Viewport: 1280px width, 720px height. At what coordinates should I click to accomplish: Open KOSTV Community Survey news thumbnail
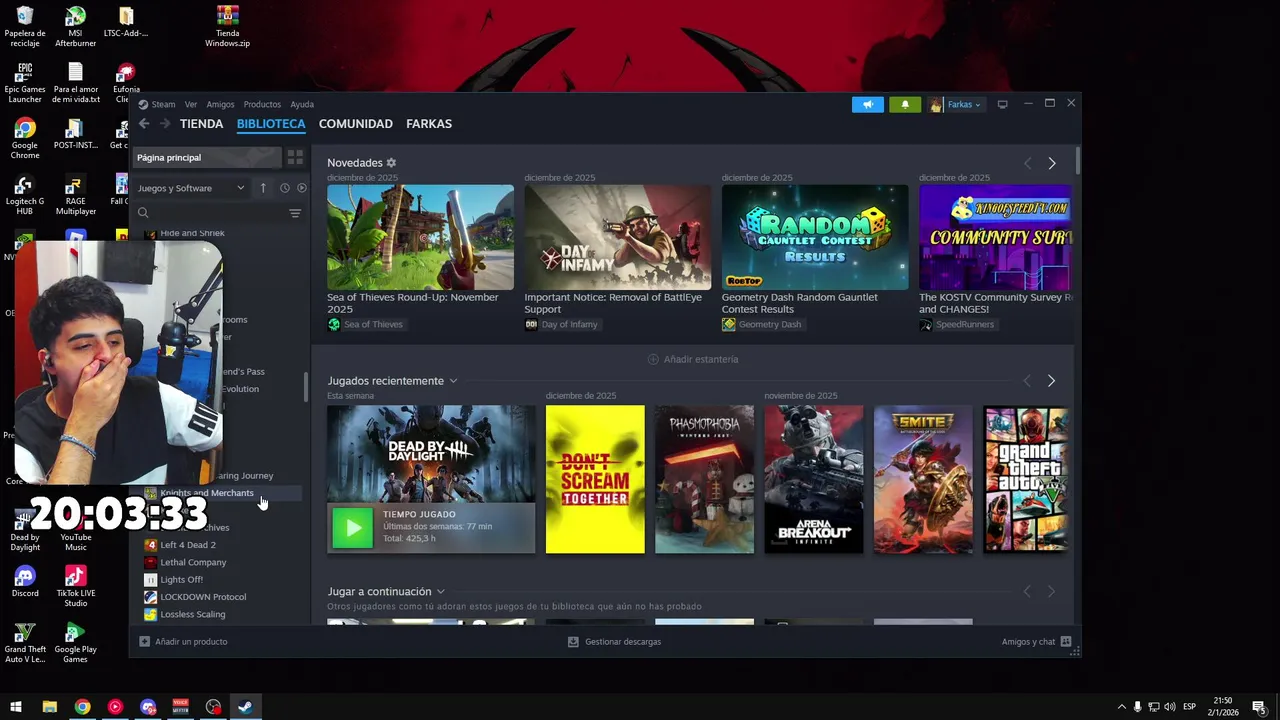click(x=996, y=237)
